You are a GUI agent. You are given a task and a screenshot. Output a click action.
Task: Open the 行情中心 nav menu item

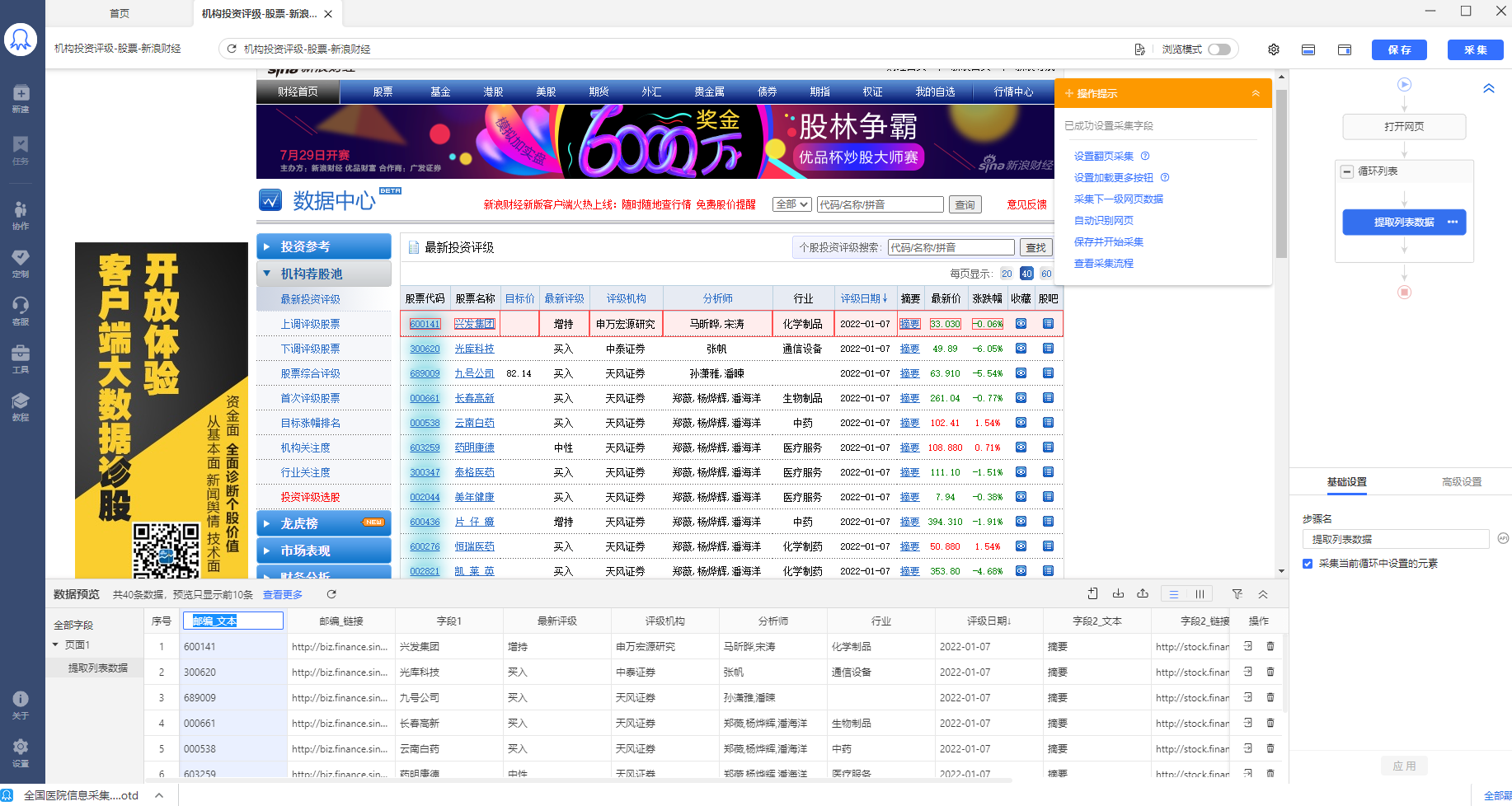coord(1013,91)
